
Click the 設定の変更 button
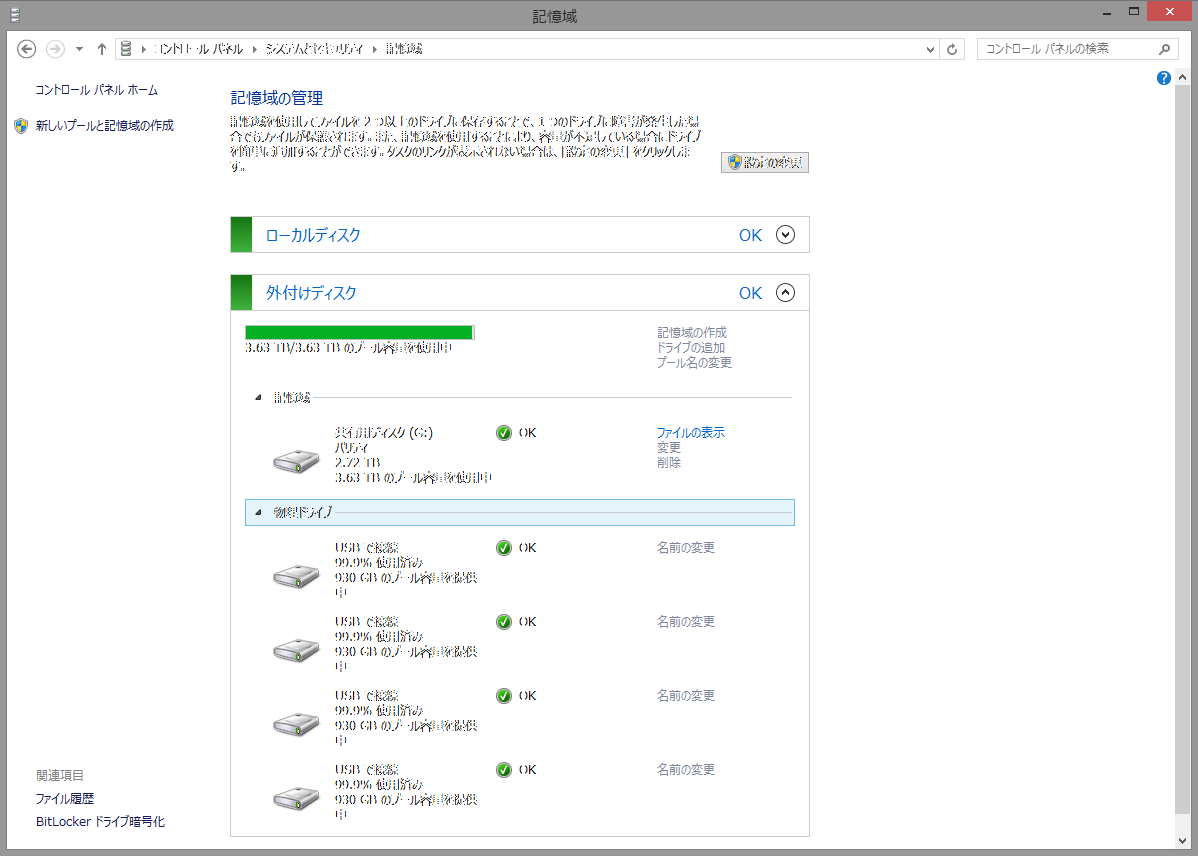tap(765, 162)
